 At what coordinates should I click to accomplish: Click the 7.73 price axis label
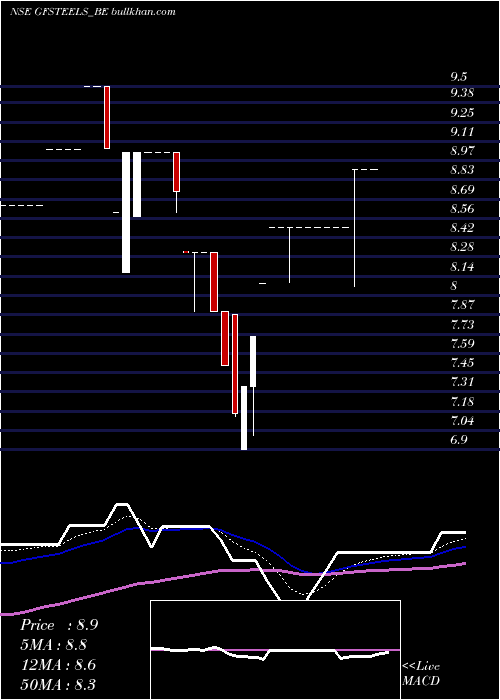462,325
